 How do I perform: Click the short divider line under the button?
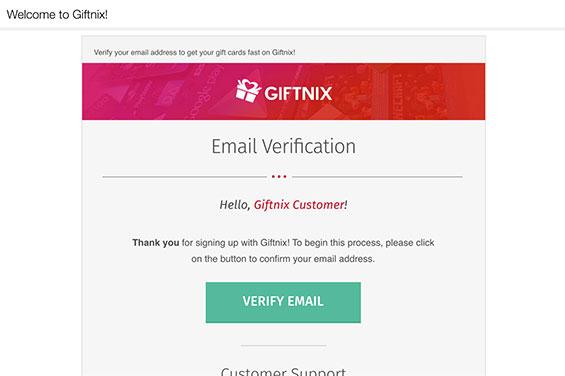point(283,345)
